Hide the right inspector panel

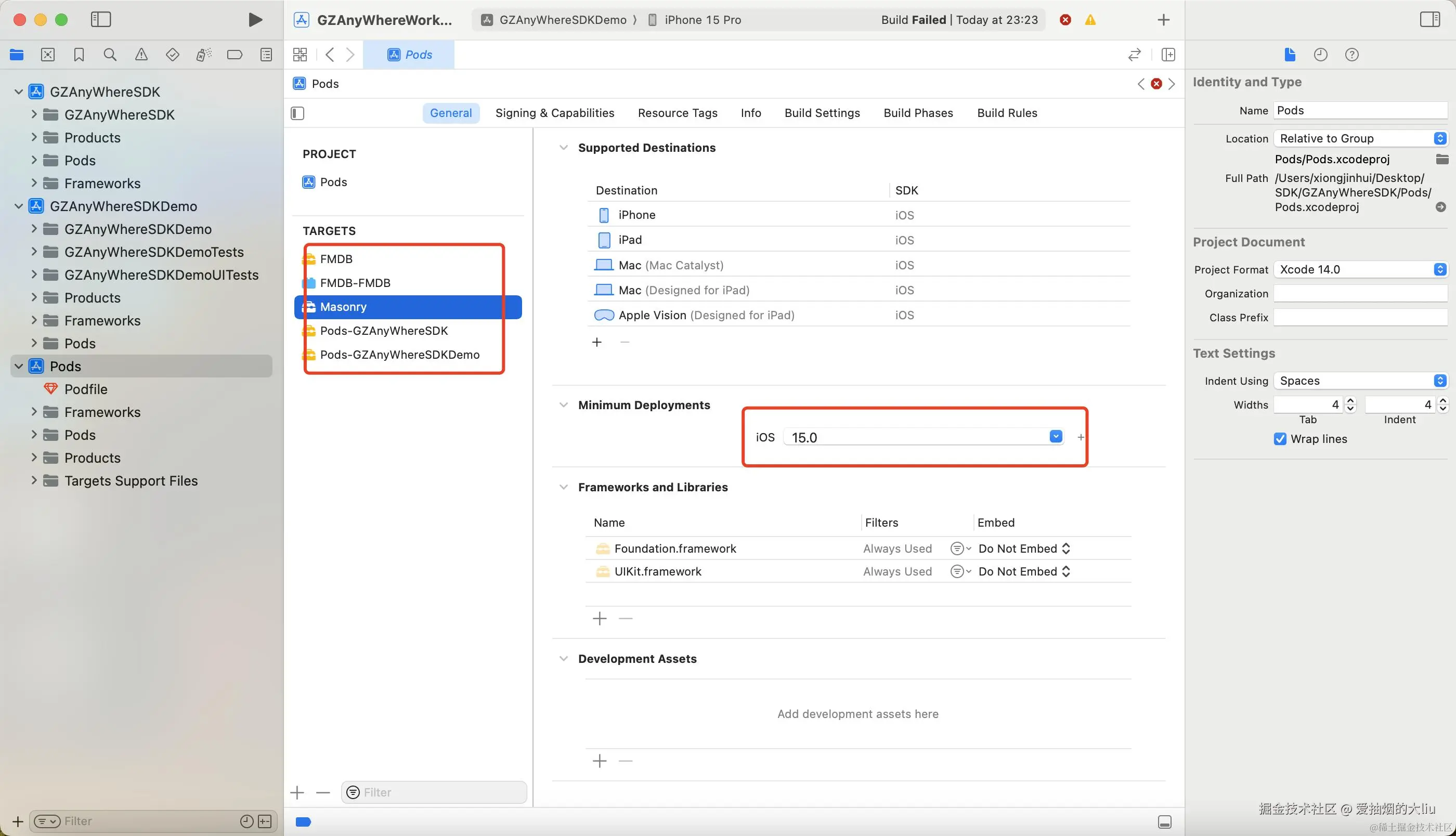click(x=1429, y=20)
